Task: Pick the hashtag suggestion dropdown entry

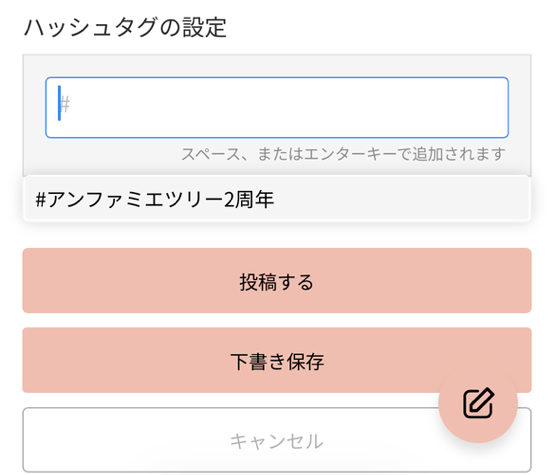Action: pos(277,199)
